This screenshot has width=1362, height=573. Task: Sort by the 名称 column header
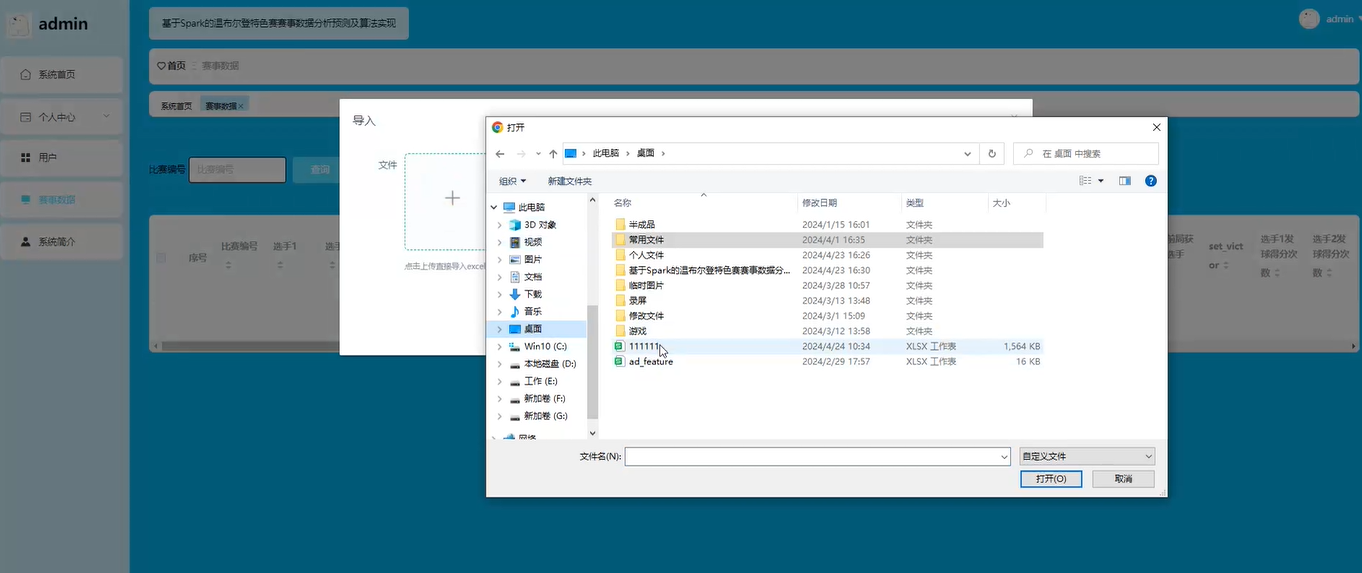[704, 203]
